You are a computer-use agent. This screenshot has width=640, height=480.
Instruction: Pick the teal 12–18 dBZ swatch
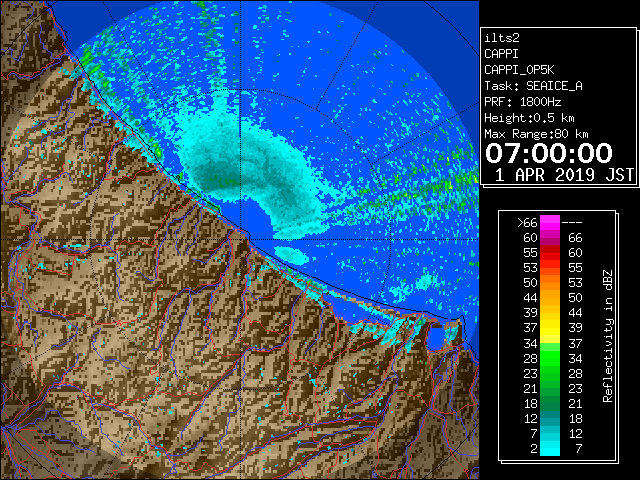(550, 418)
